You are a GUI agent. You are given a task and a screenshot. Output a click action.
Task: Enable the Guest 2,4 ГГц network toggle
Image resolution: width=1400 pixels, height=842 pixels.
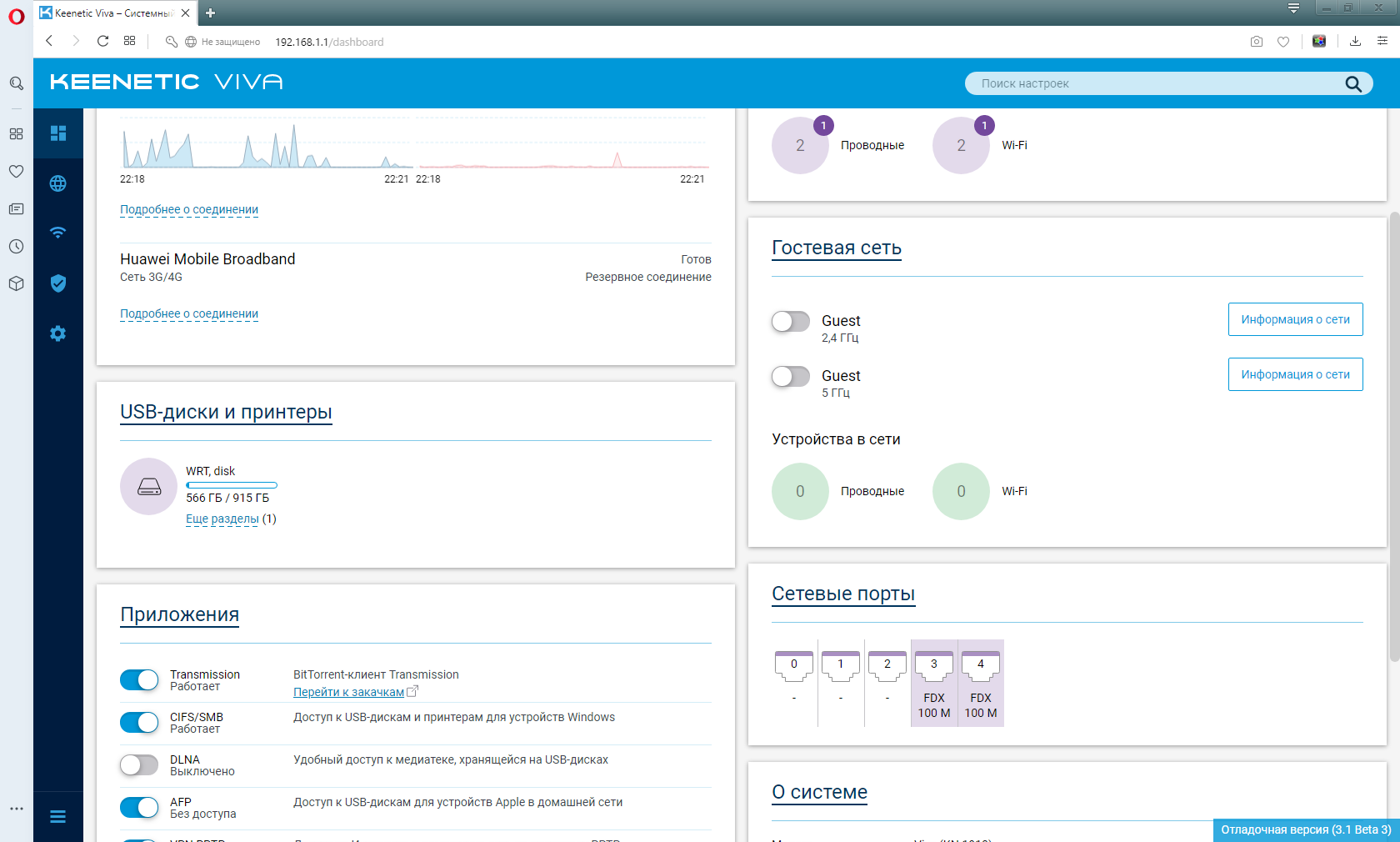click(791, 321)
